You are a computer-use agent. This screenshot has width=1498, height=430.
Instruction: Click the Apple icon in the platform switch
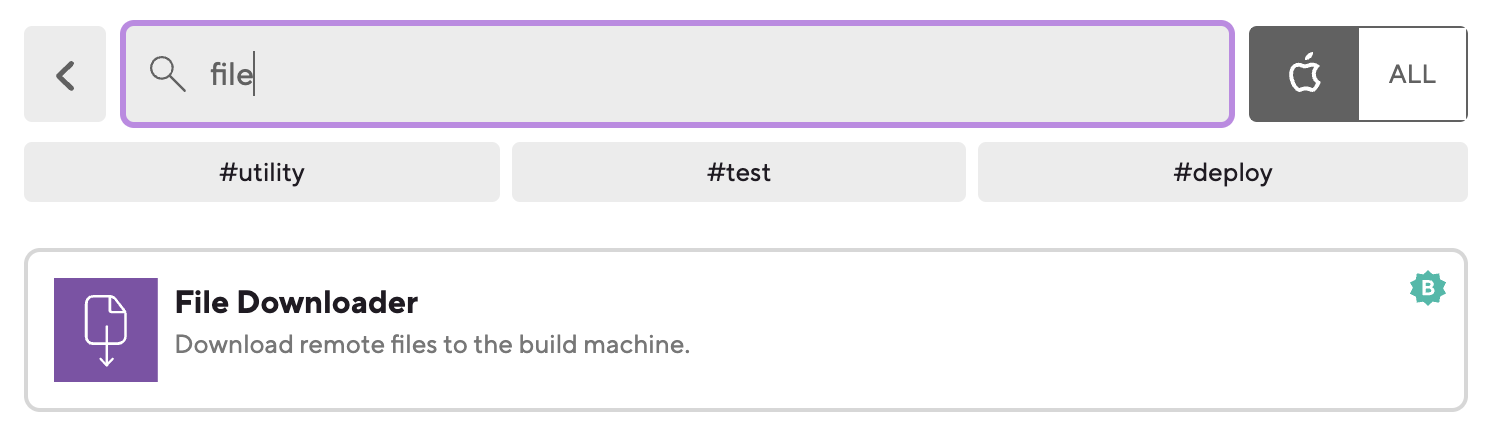pos(1304,75)
